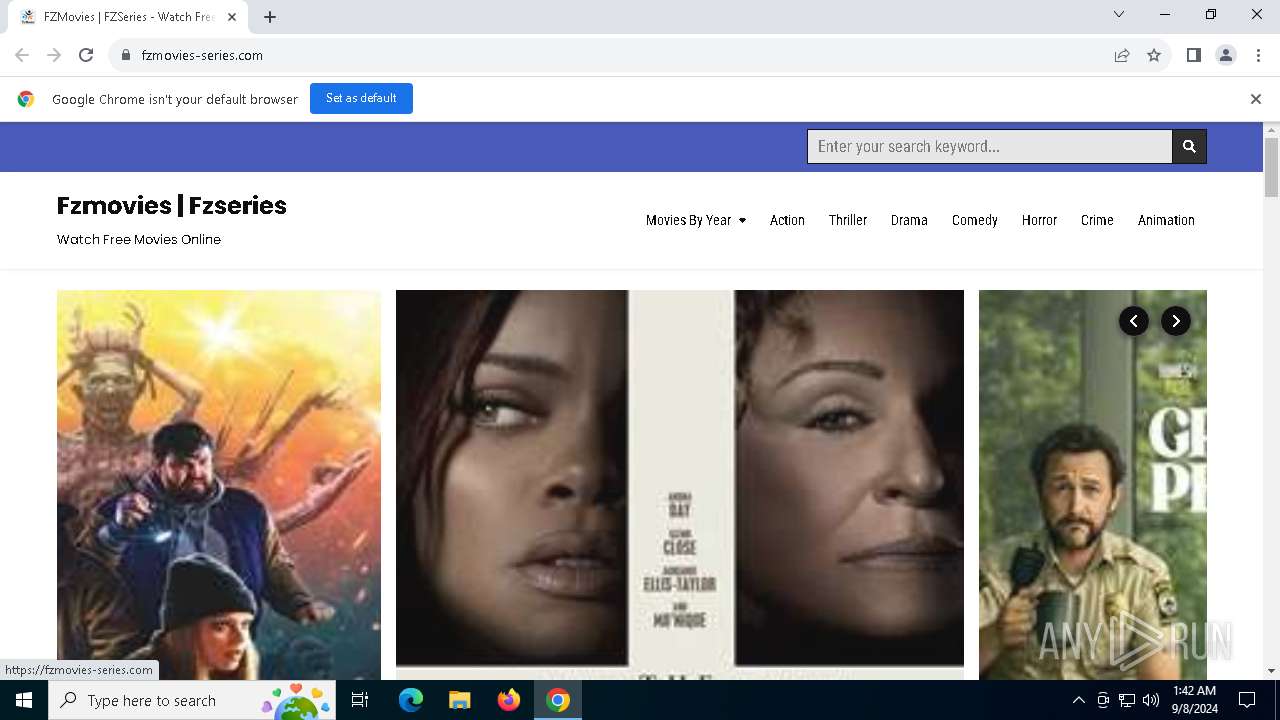Open the Comedy category
This screenshot has width=1280, height=720.
pyautogui.click(x=975, y=220)
